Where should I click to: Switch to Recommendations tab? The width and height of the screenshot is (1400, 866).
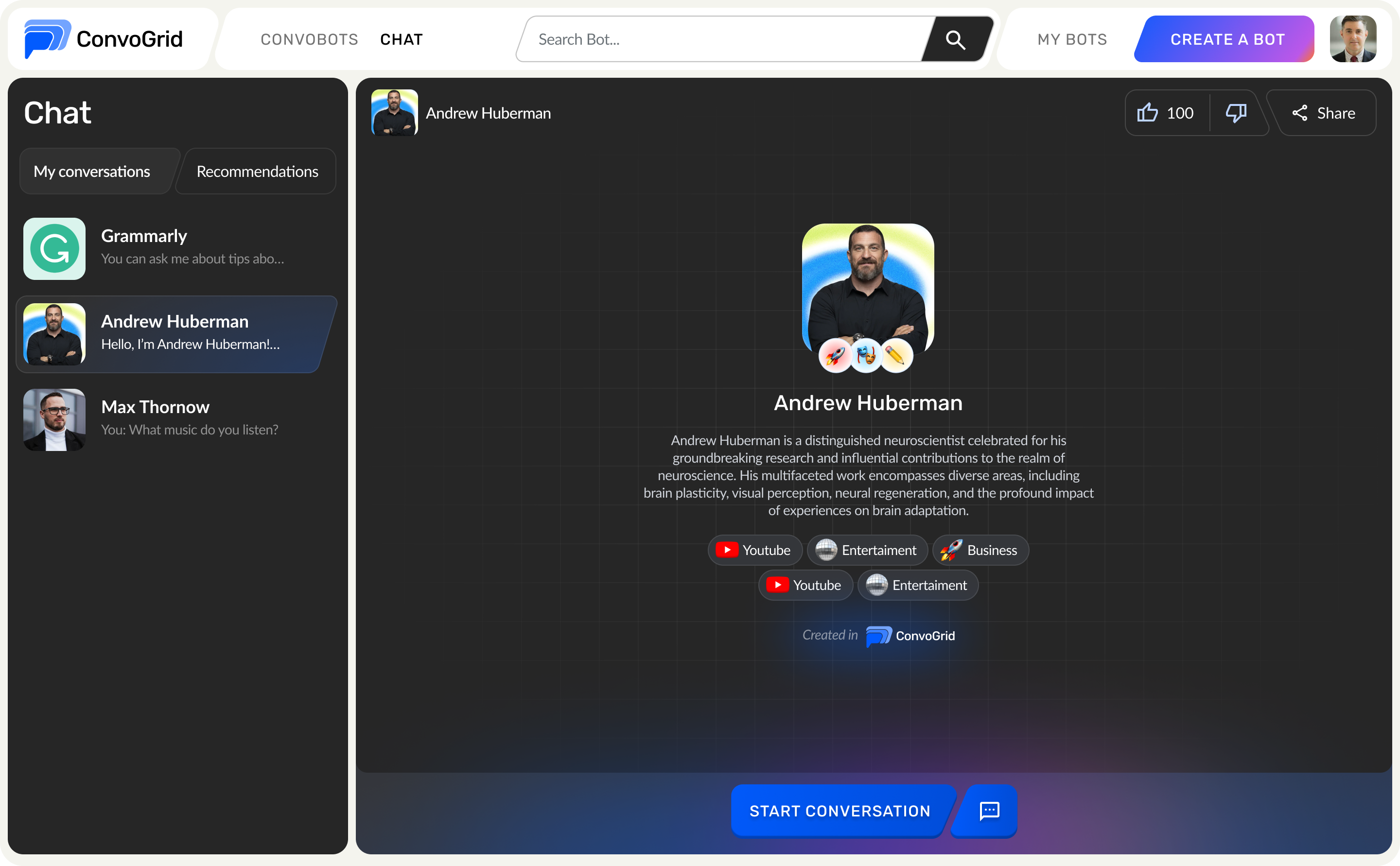(257, 171)
